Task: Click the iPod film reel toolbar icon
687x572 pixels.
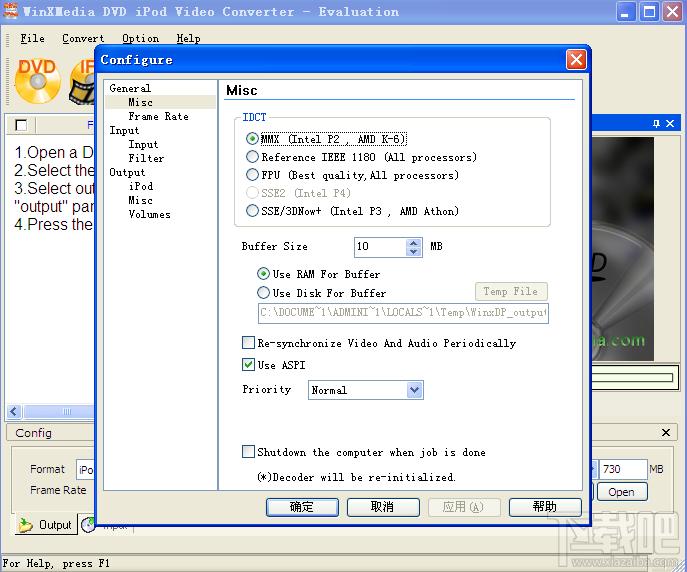Action: click(82, 82)
